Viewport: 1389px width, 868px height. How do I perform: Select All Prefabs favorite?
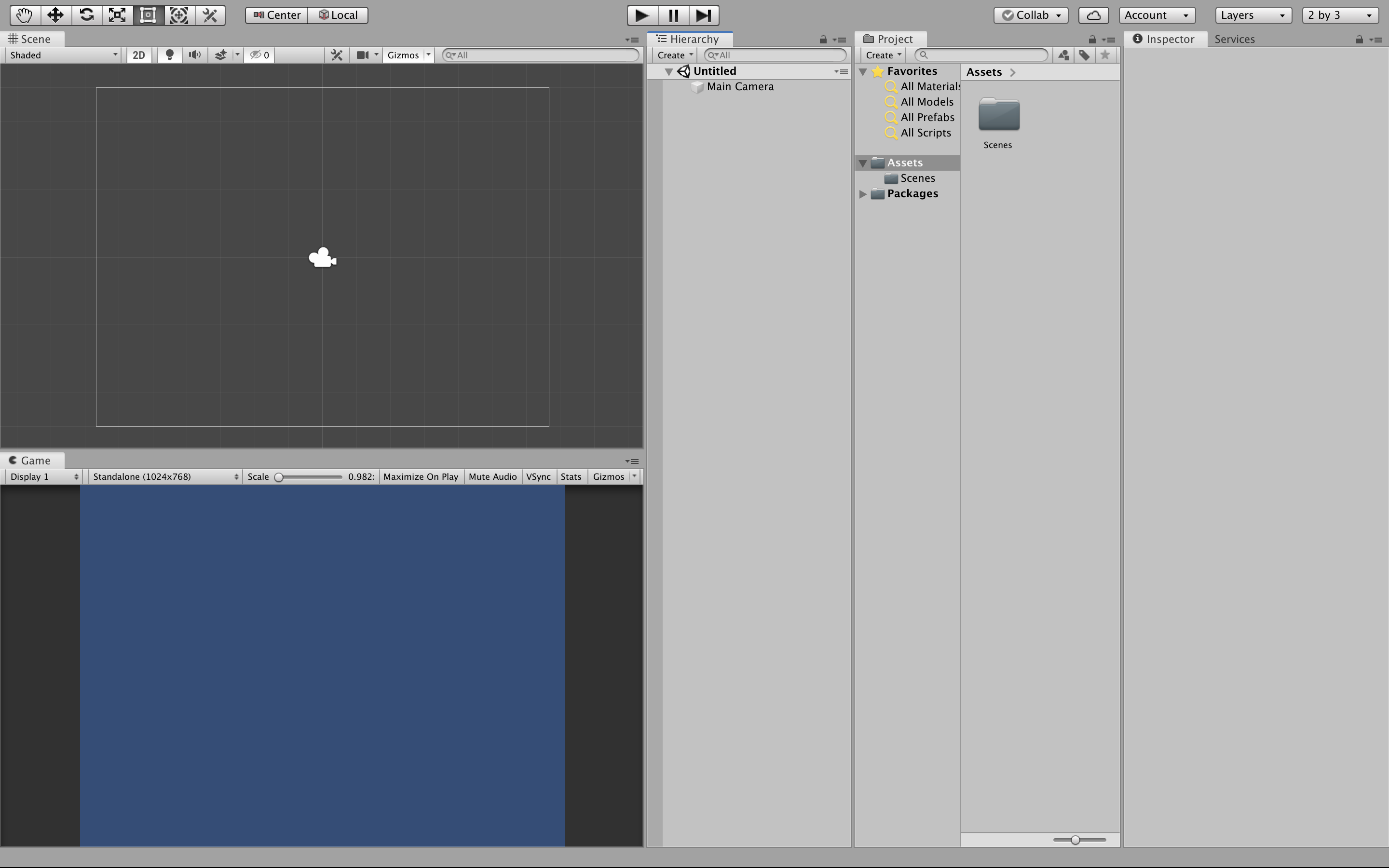[920, 118]
